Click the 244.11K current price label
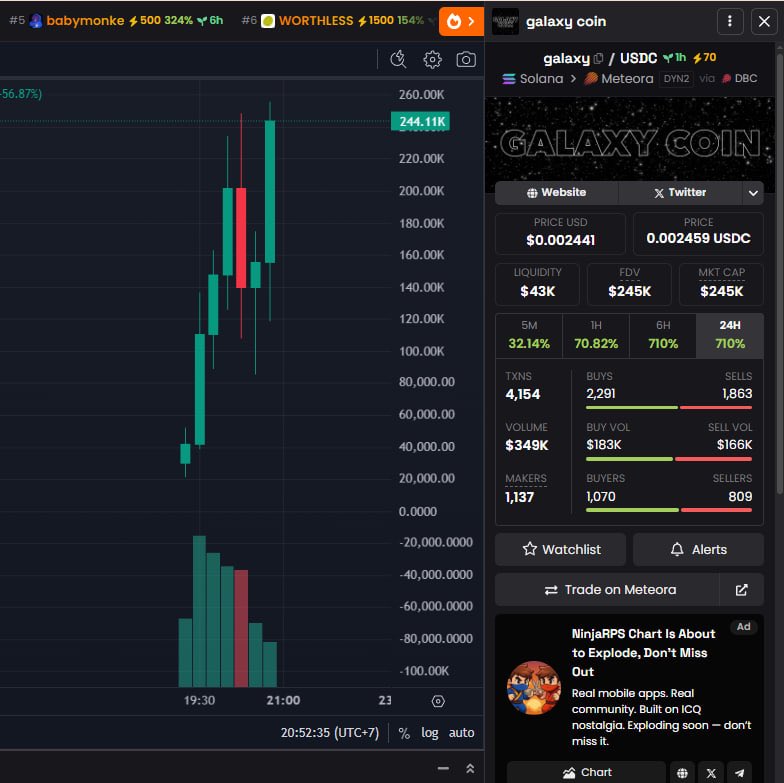This screenshot has height=783, width=784. coord(420,122)
